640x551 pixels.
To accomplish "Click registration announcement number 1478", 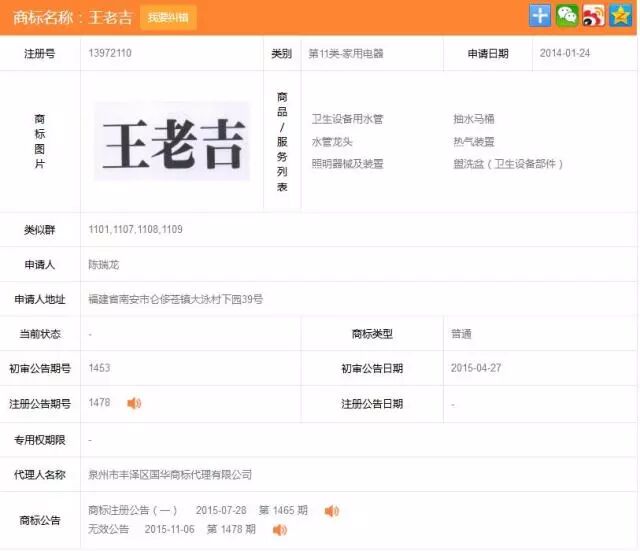I will (x=99, y=402).
